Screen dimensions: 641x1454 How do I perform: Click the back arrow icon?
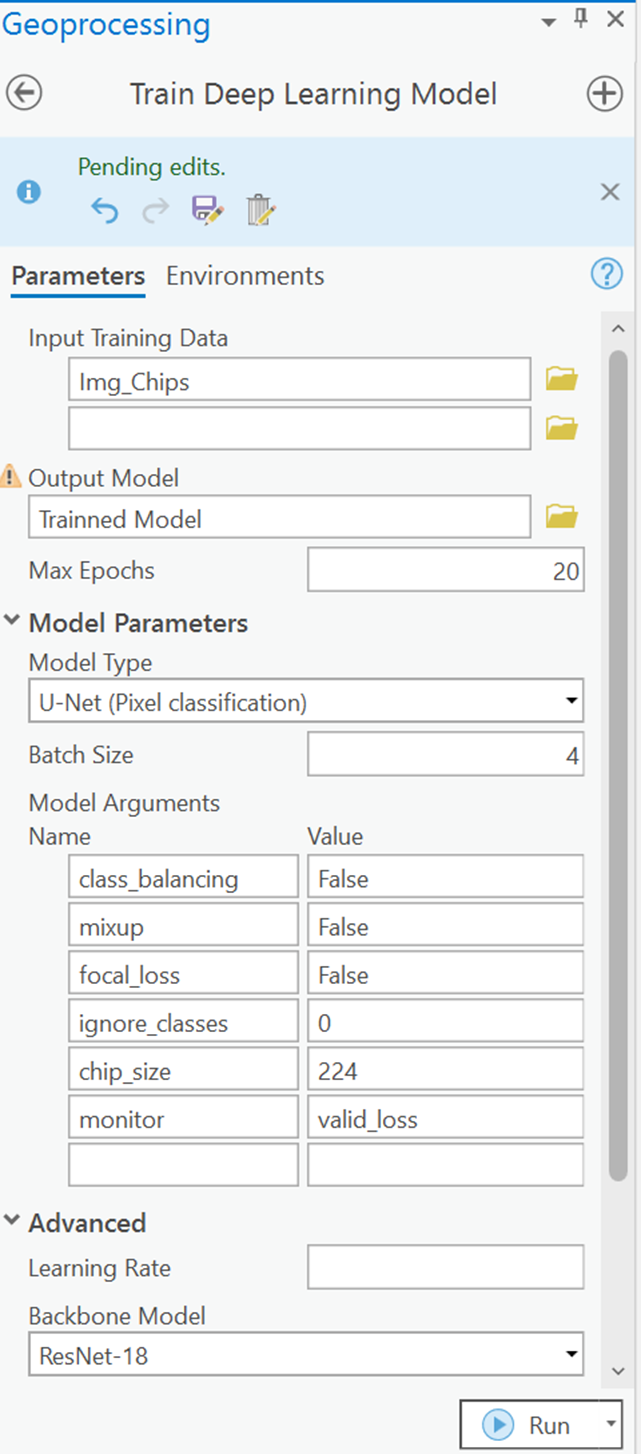point(24,94)
